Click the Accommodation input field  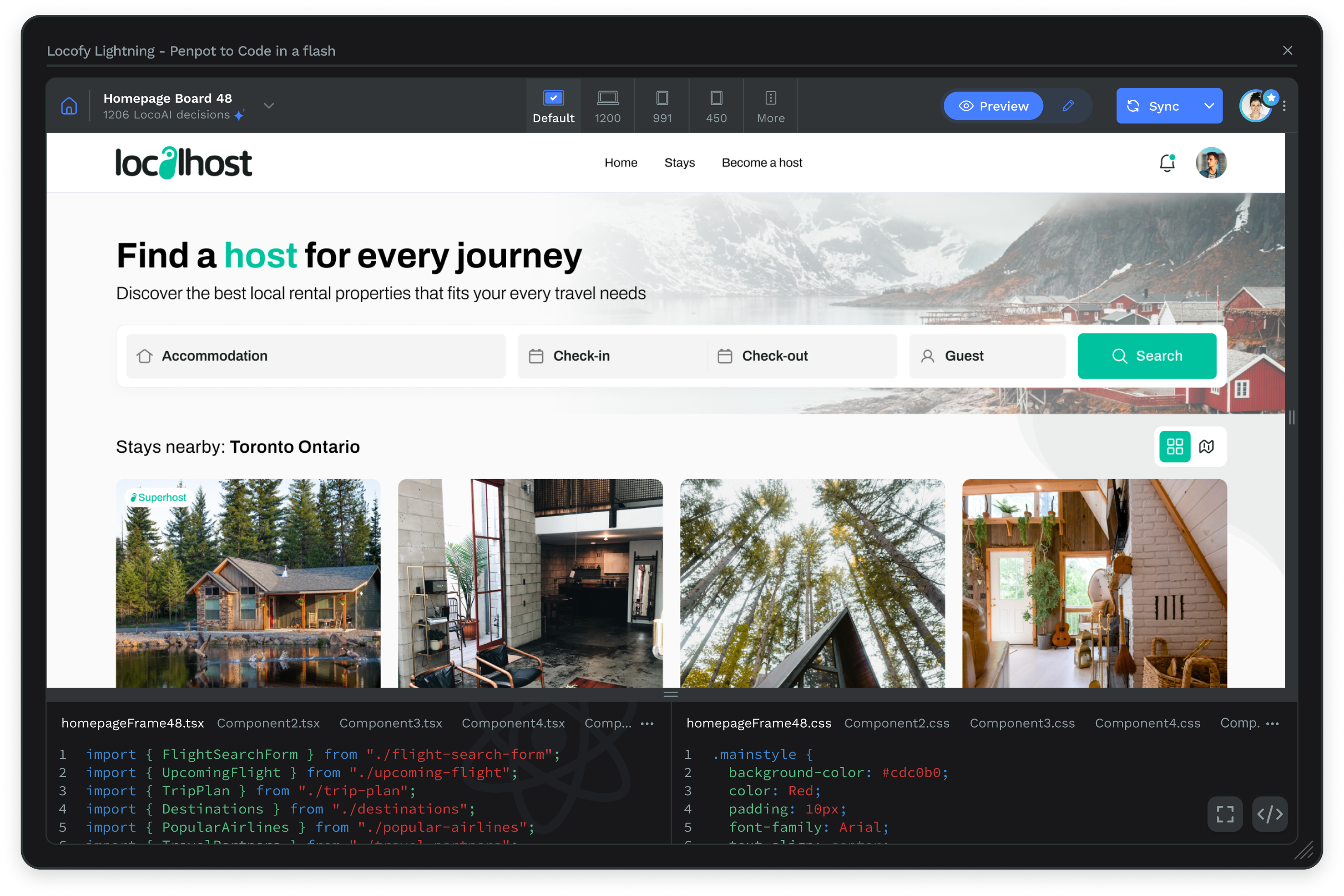(x=316, y=356)
